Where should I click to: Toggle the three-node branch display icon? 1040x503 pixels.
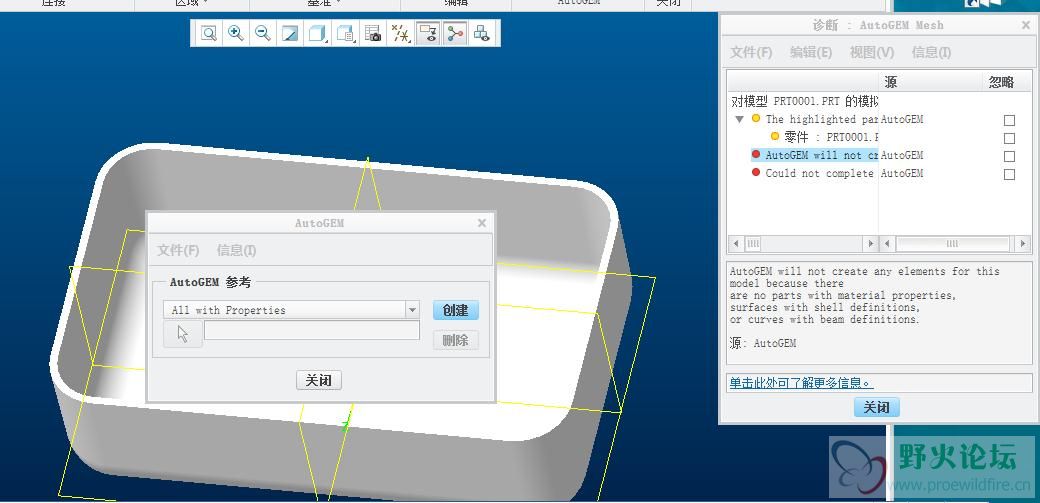tap(455, 33)
